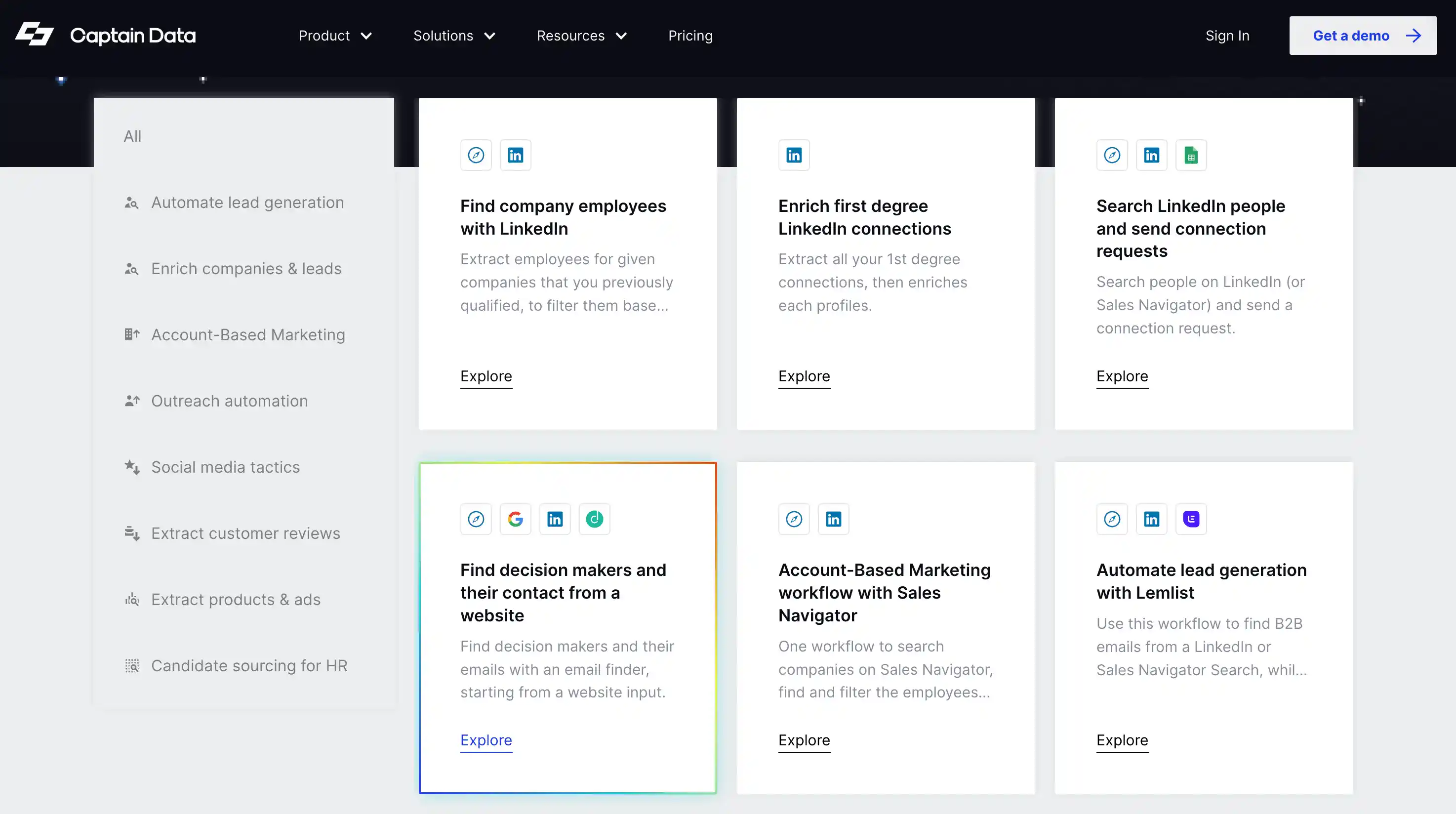Select Candidate sourcing for HR filter

(x=249, y=665)
